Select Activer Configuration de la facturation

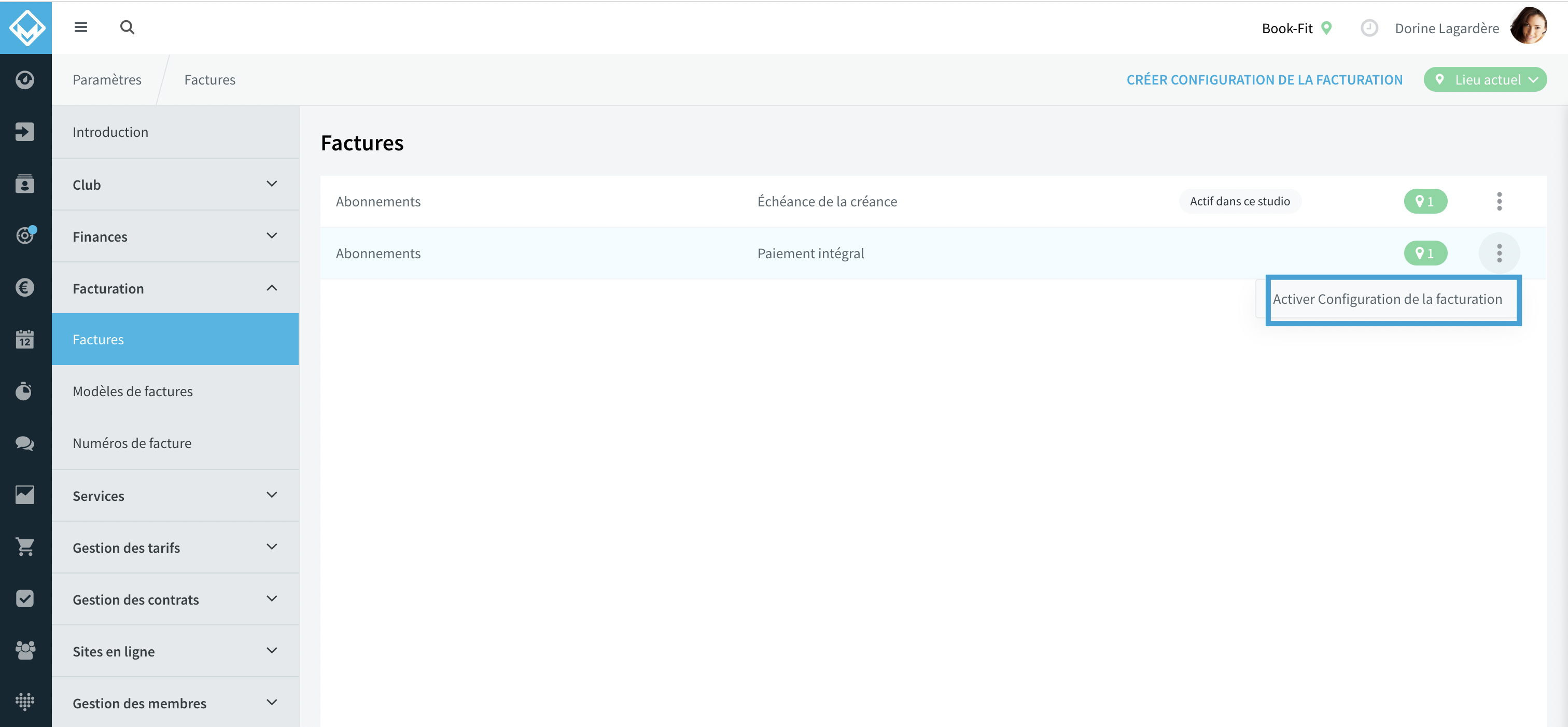pos(1387,299)
